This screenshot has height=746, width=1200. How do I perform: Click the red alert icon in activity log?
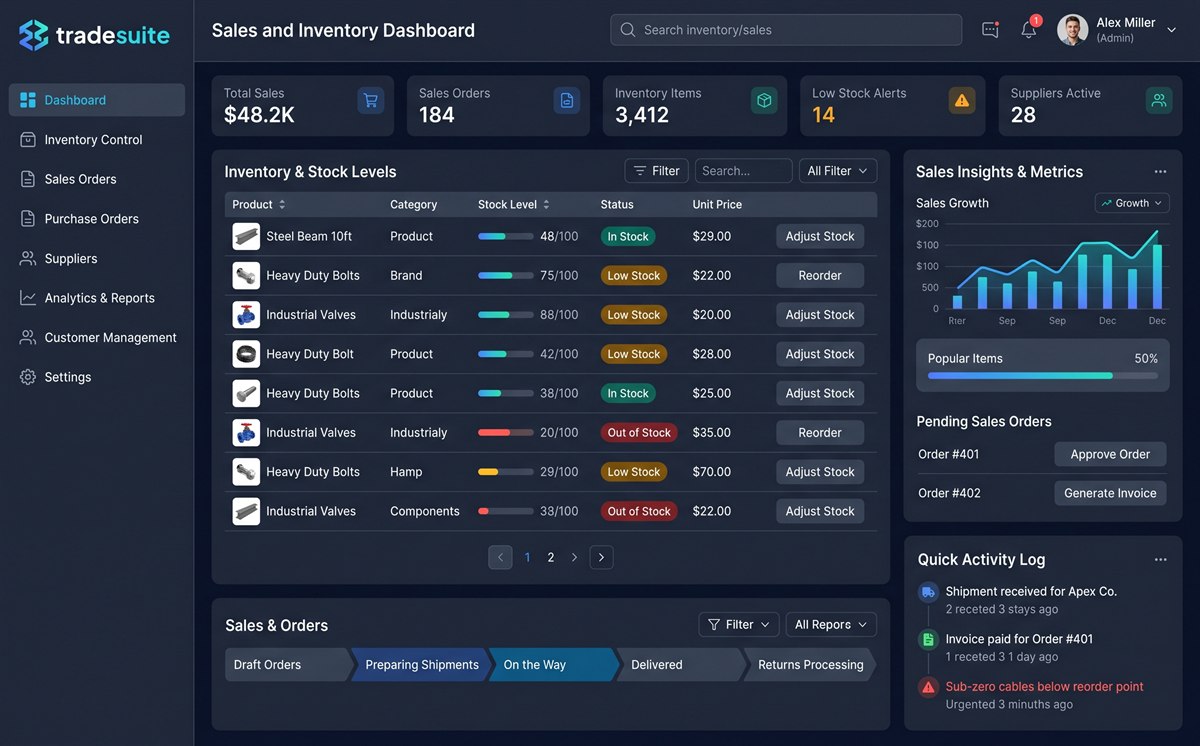coord(928,687)
